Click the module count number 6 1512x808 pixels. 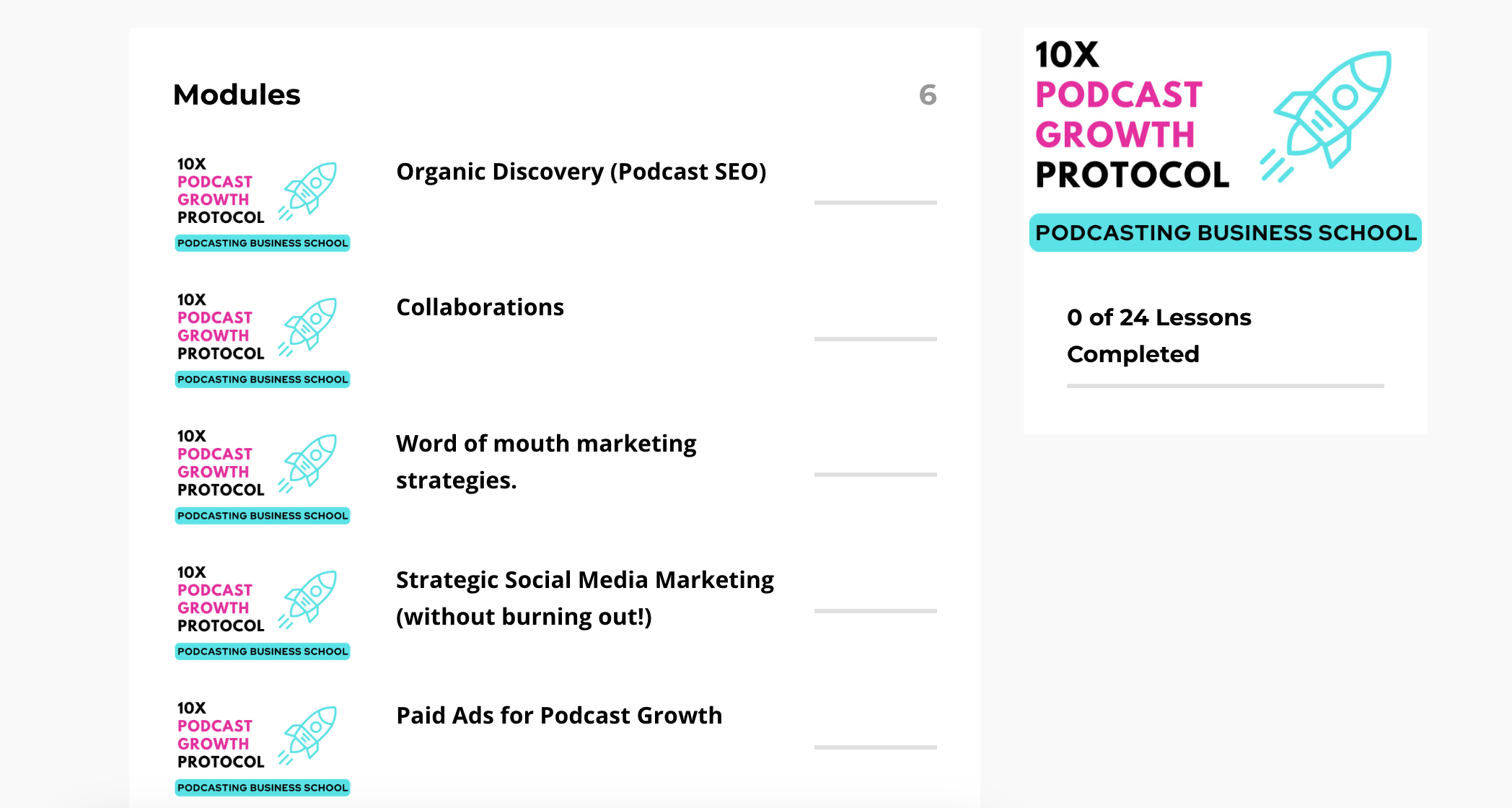click(928, 95)
